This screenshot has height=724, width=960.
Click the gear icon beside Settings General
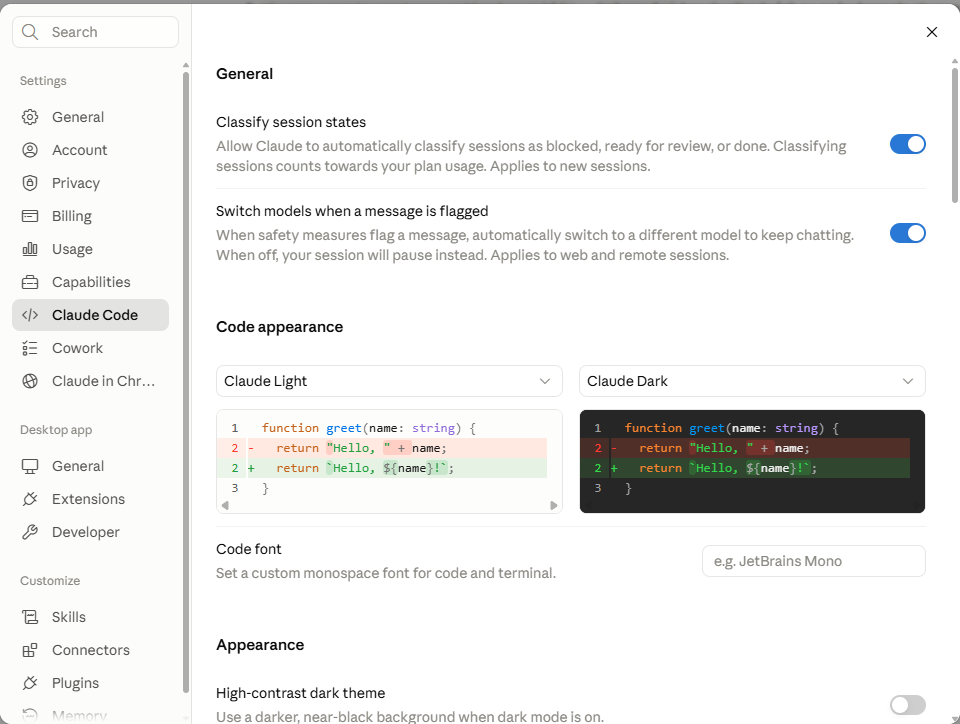tap(30, 117)
